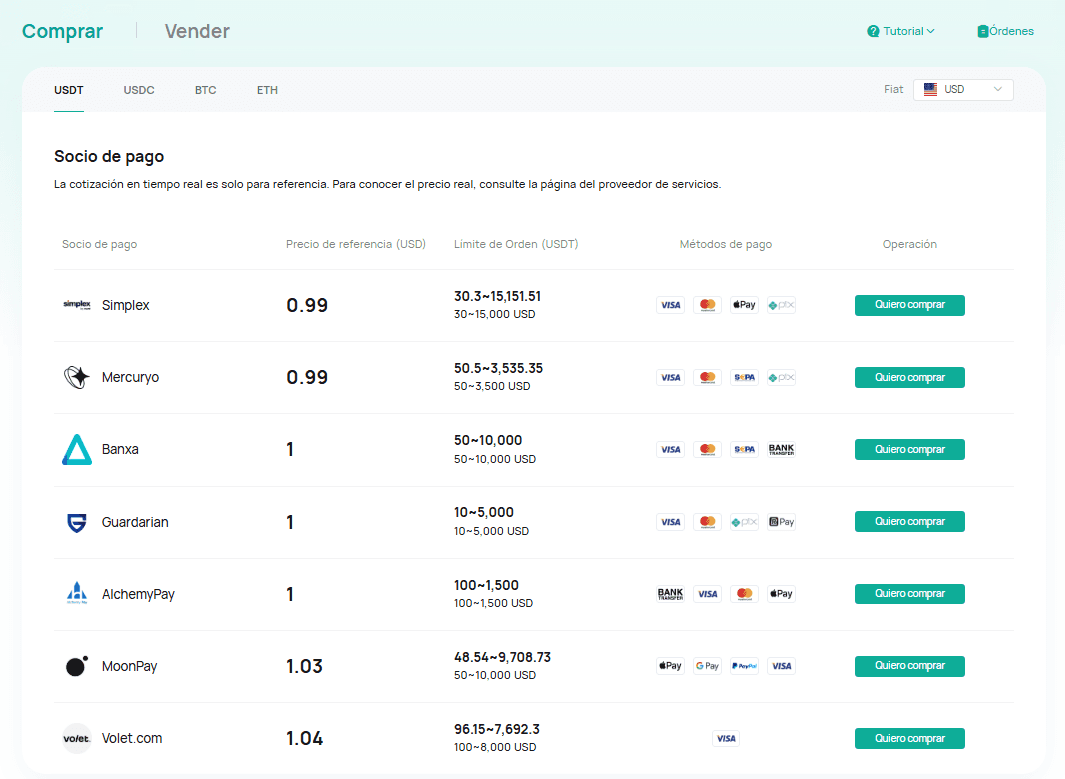This screenshot has width=1065, height=779.
Task: Click the limit 30.3~15,151.51
Action: 497,296
